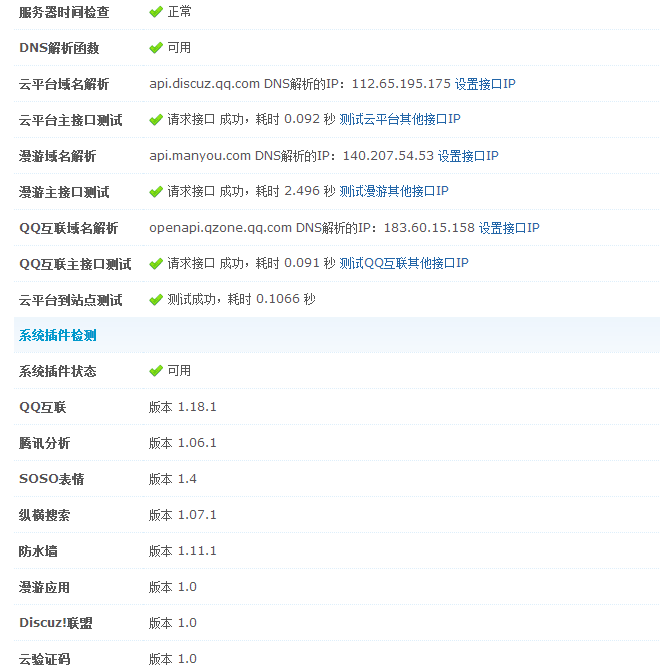Open 测试云平台其他接口IP link

(x=400, y=120)
